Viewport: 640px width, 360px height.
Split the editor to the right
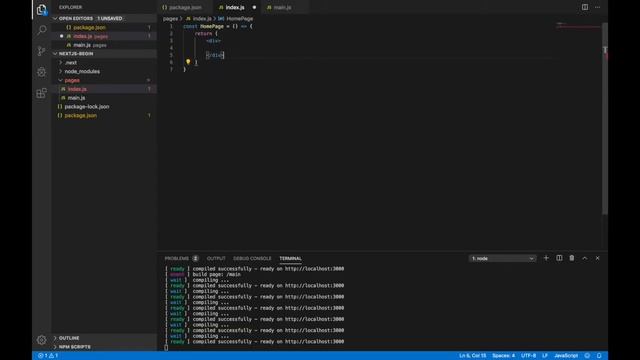pos(585,7)
